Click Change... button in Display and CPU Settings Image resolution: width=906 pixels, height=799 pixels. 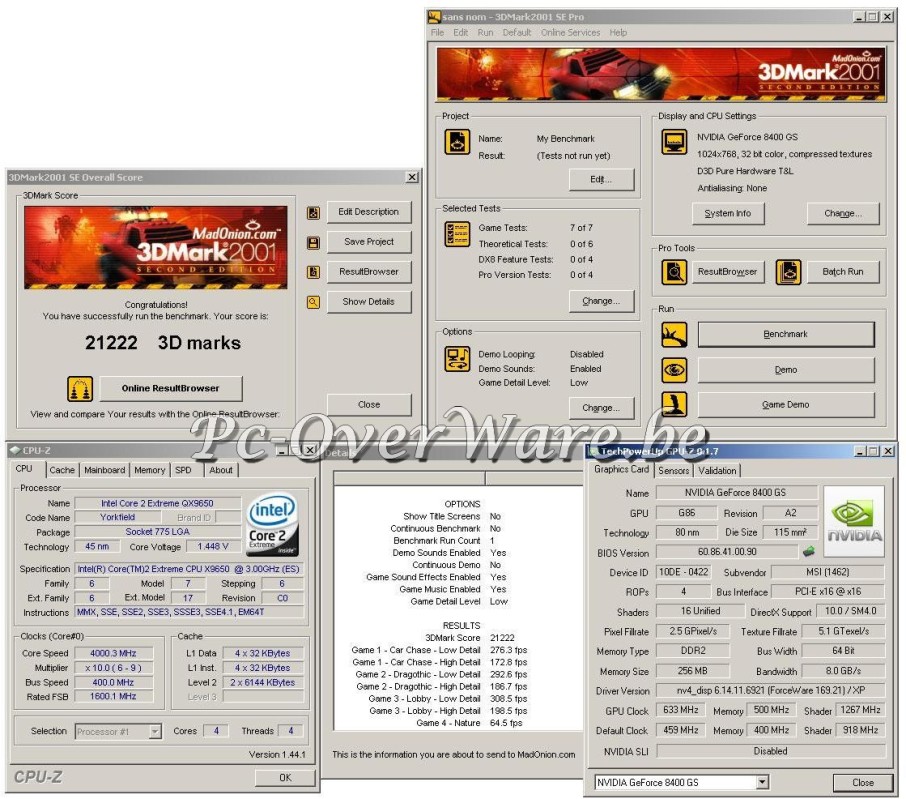843,214
